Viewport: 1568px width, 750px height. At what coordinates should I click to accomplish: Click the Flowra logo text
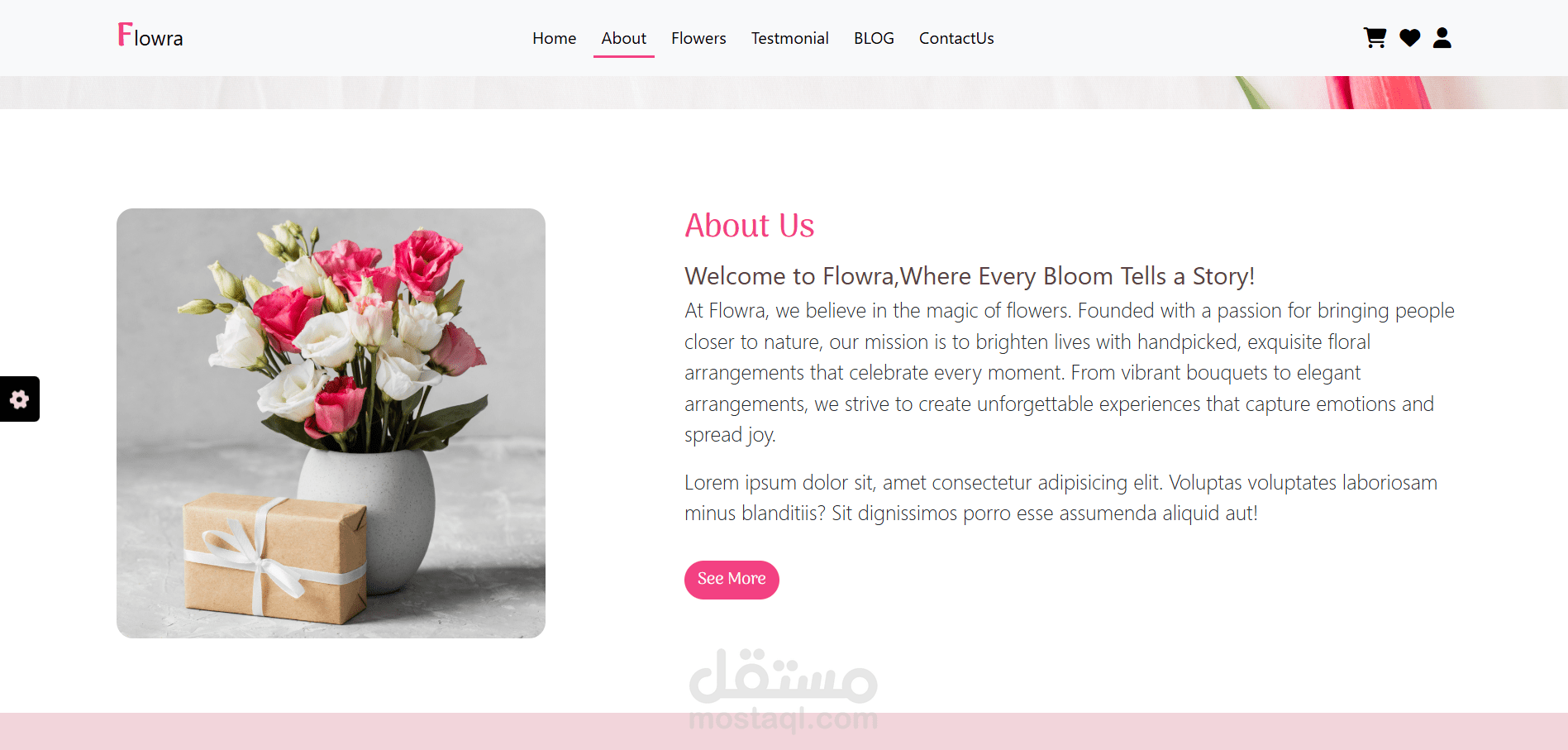pos(150,36)
